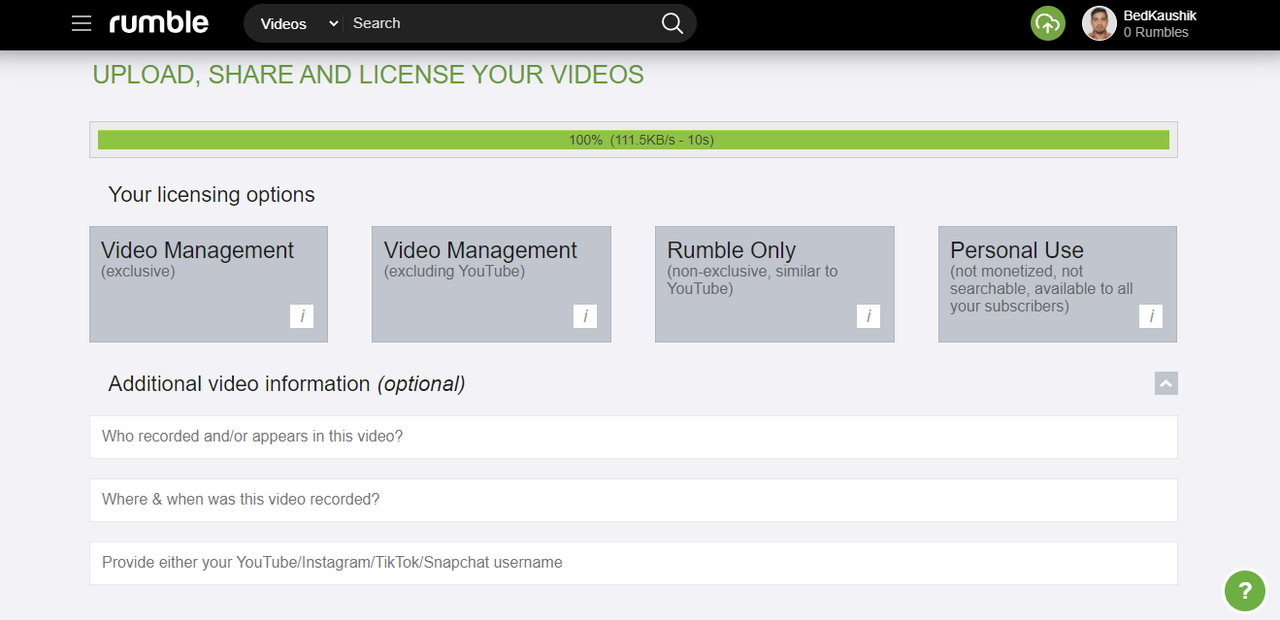Show info for excluding YouTube option
The height and width of the screenshot is (620, 1280).
point(585,316)
